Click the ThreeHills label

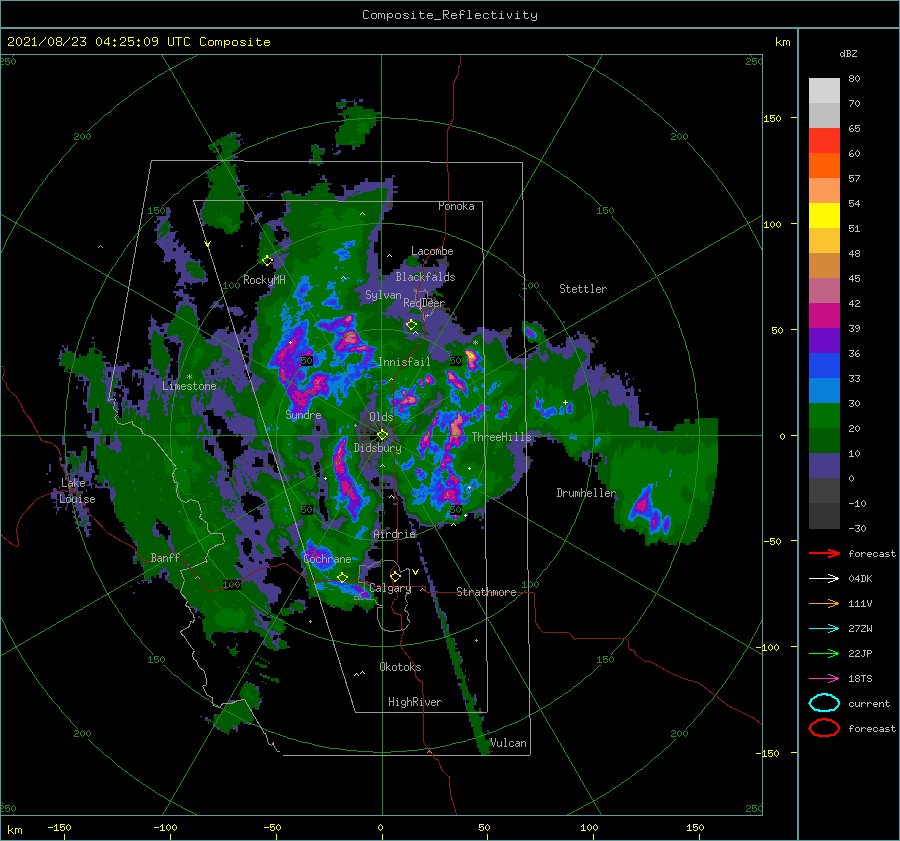(x=501, y=437)
